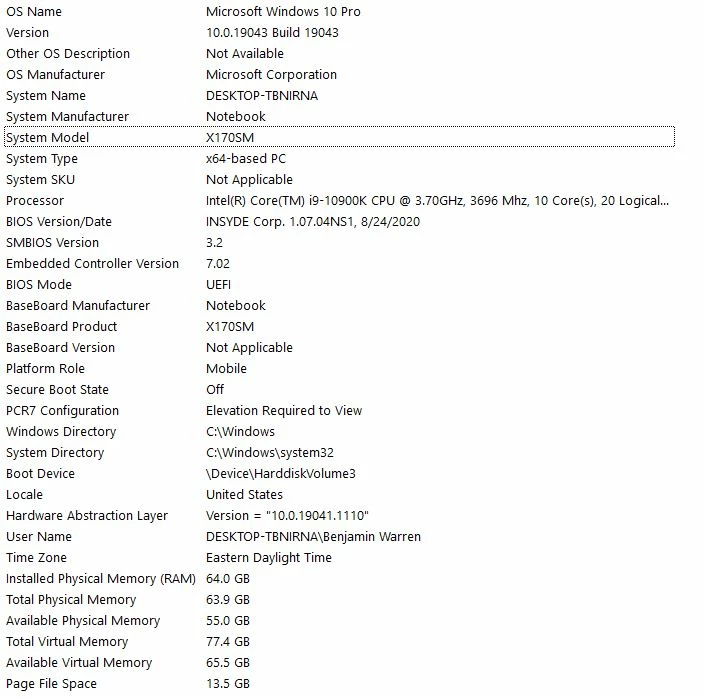
Task: Click the 'United States' locale value
Action: 244,495
